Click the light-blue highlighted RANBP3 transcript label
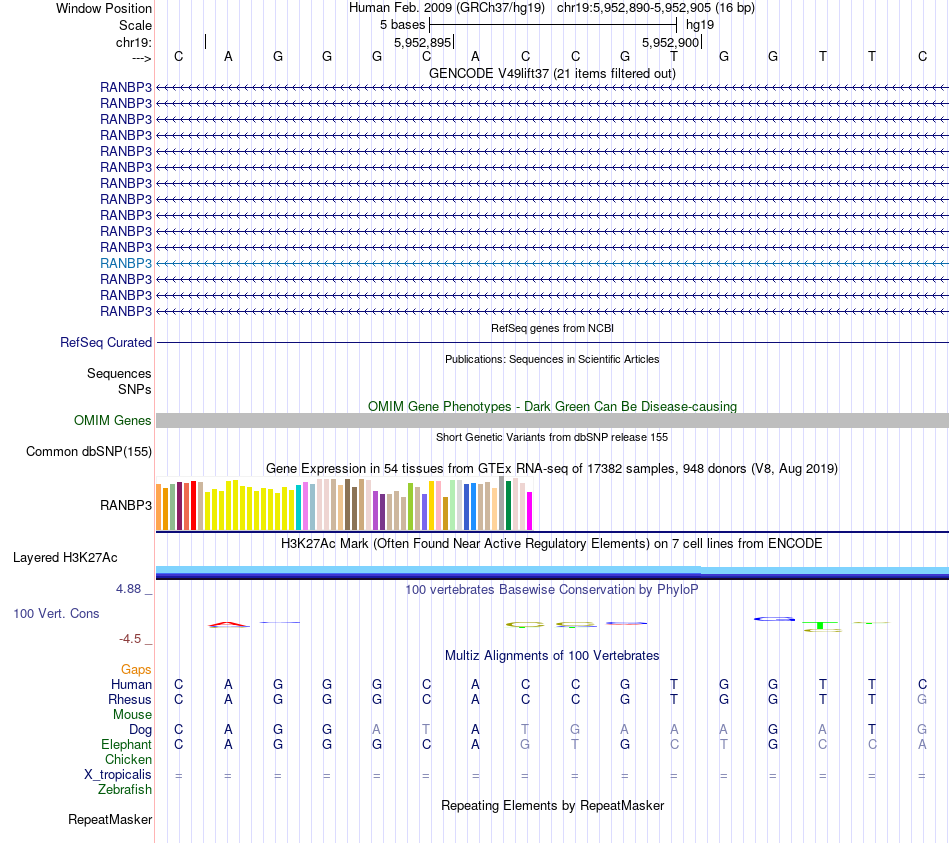This screenshot has width=950, height=843. (x=126, y=264)
